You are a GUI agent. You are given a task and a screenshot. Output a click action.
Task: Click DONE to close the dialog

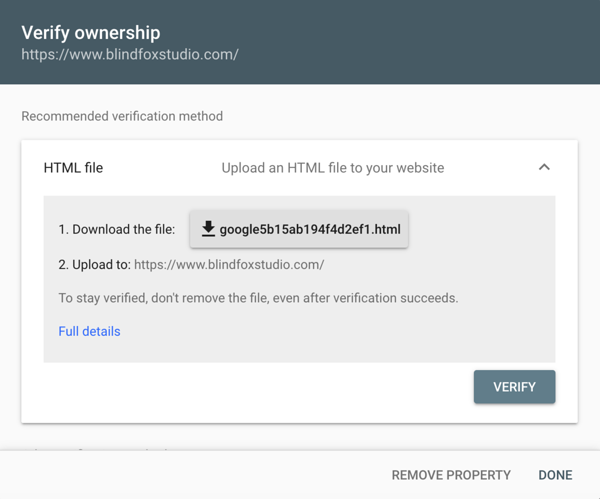point(555,475)
